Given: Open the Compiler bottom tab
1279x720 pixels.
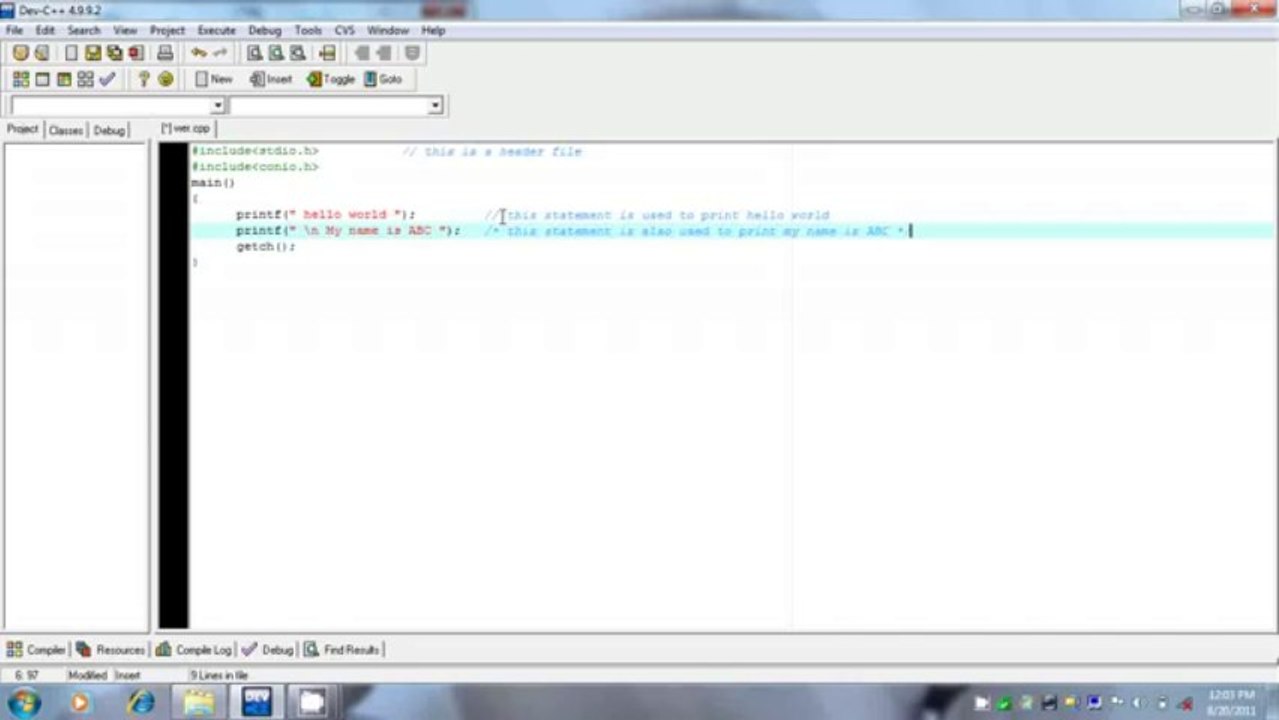Looking at the screenshot, I should pyautogui.click(x=37, y=650).
